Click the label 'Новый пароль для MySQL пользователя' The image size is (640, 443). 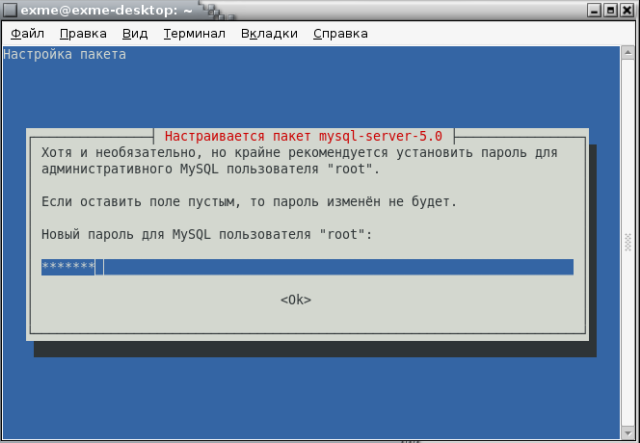click(x=176, y=234)
